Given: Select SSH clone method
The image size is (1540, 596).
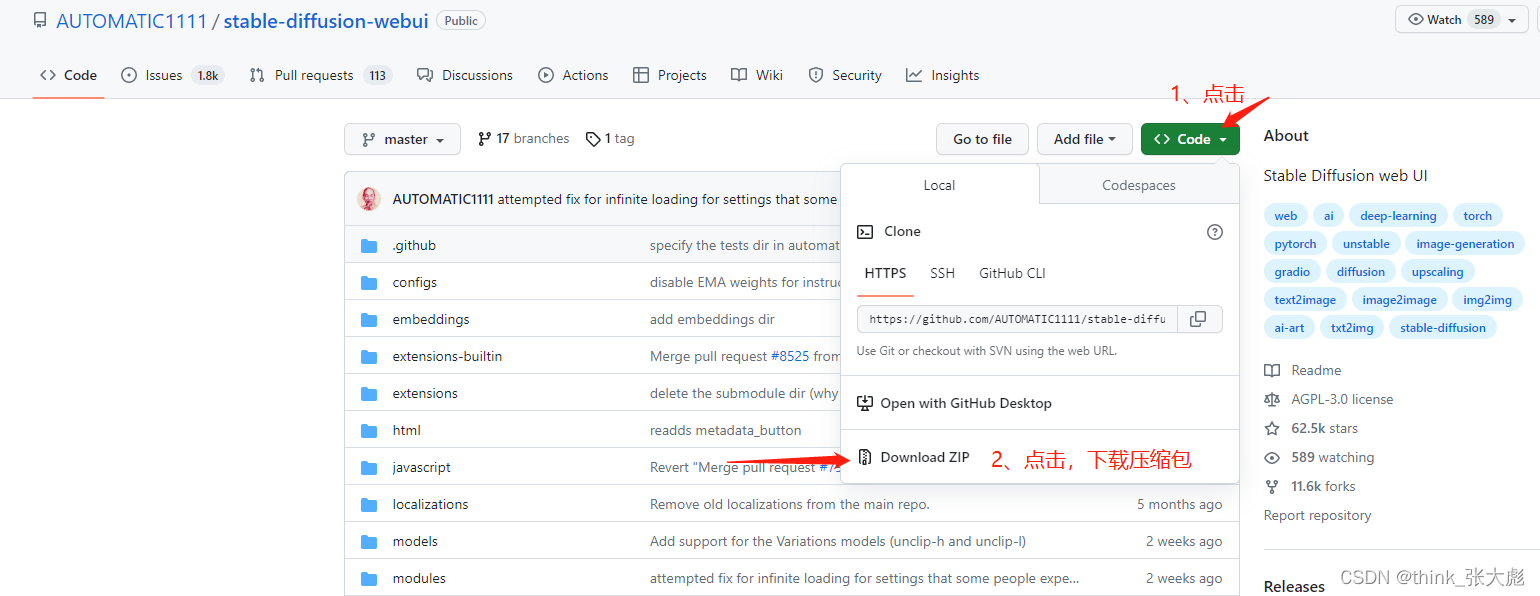Looking at the screenshot, I should 942,273.
